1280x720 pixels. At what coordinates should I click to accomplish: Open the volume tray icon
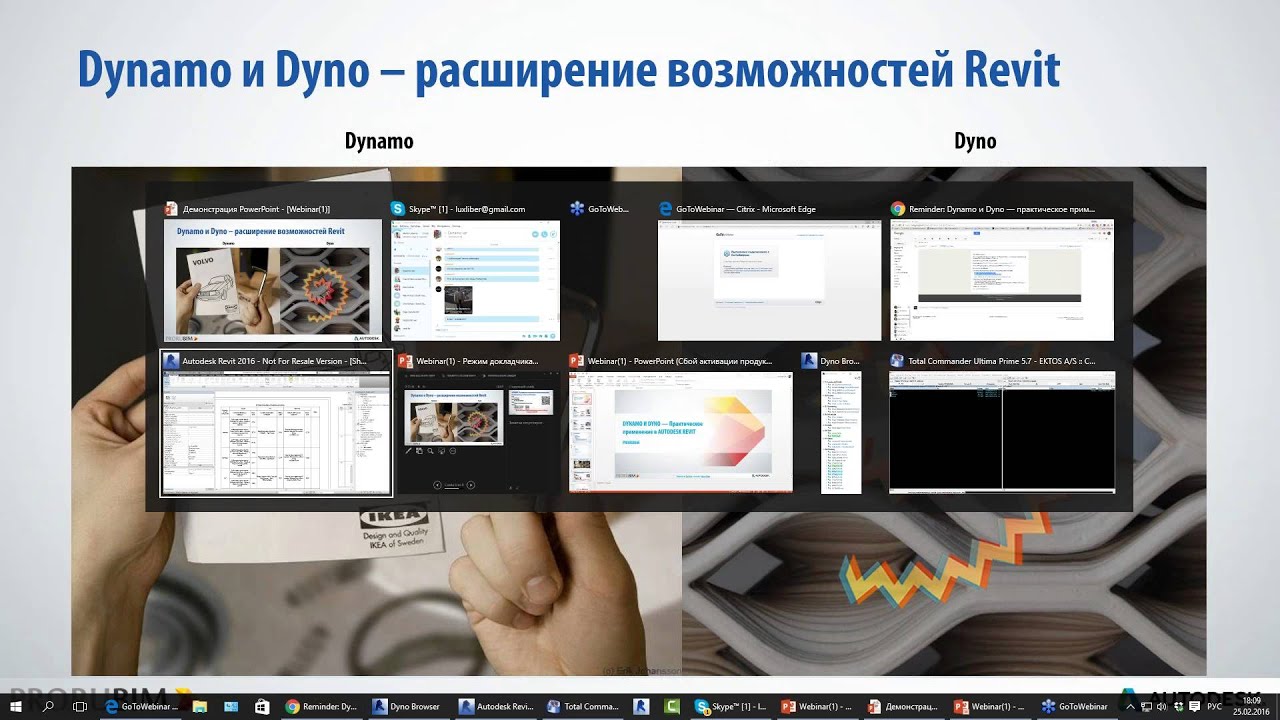tap(1162, 707)
